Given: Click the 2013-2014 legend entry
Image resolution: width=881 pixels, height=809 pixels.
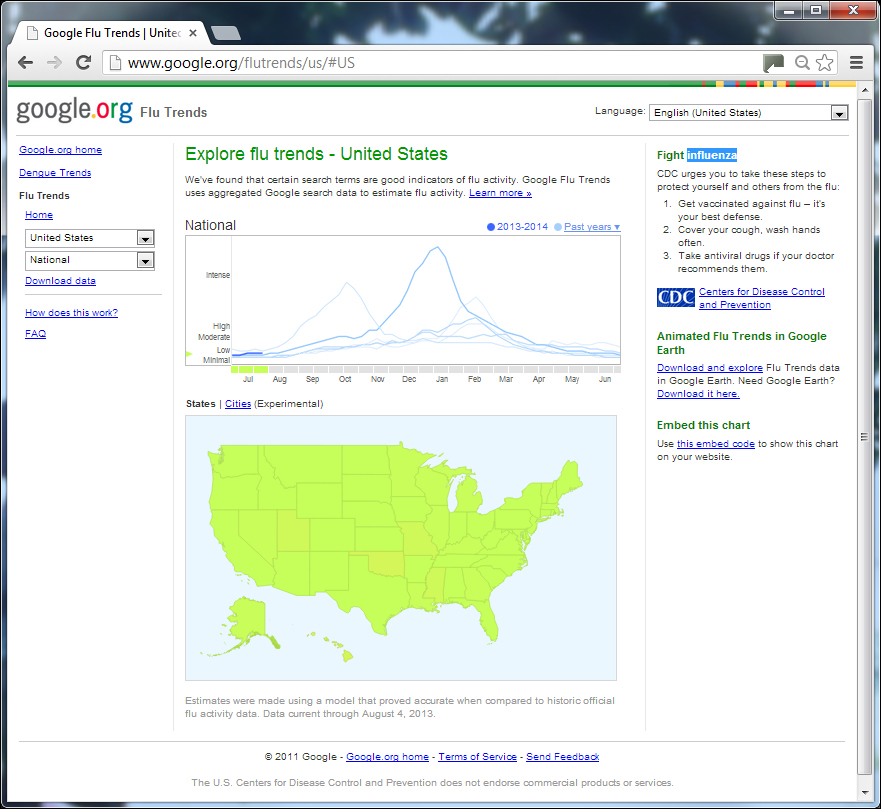Looking at the screenshot, I should tap(517, 227).
